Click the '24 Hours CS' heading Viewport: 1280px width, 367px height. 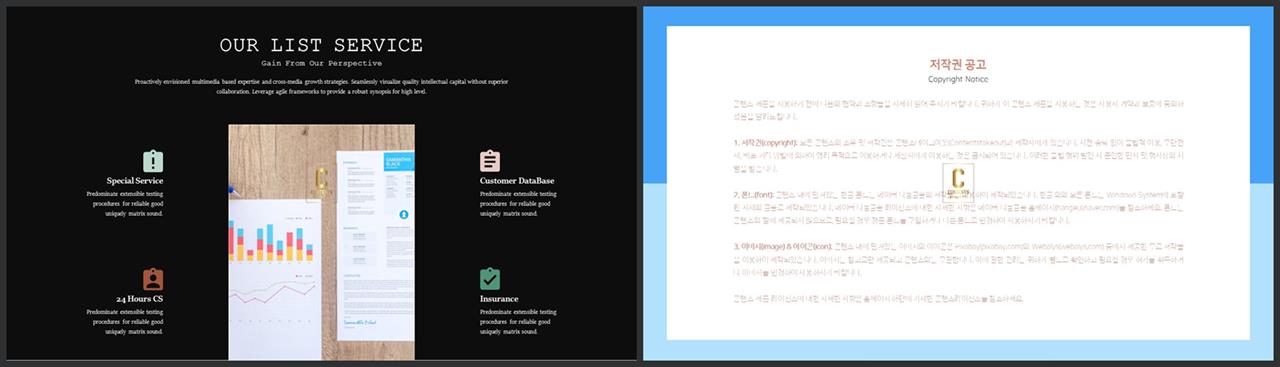click(x=139, y=299)
